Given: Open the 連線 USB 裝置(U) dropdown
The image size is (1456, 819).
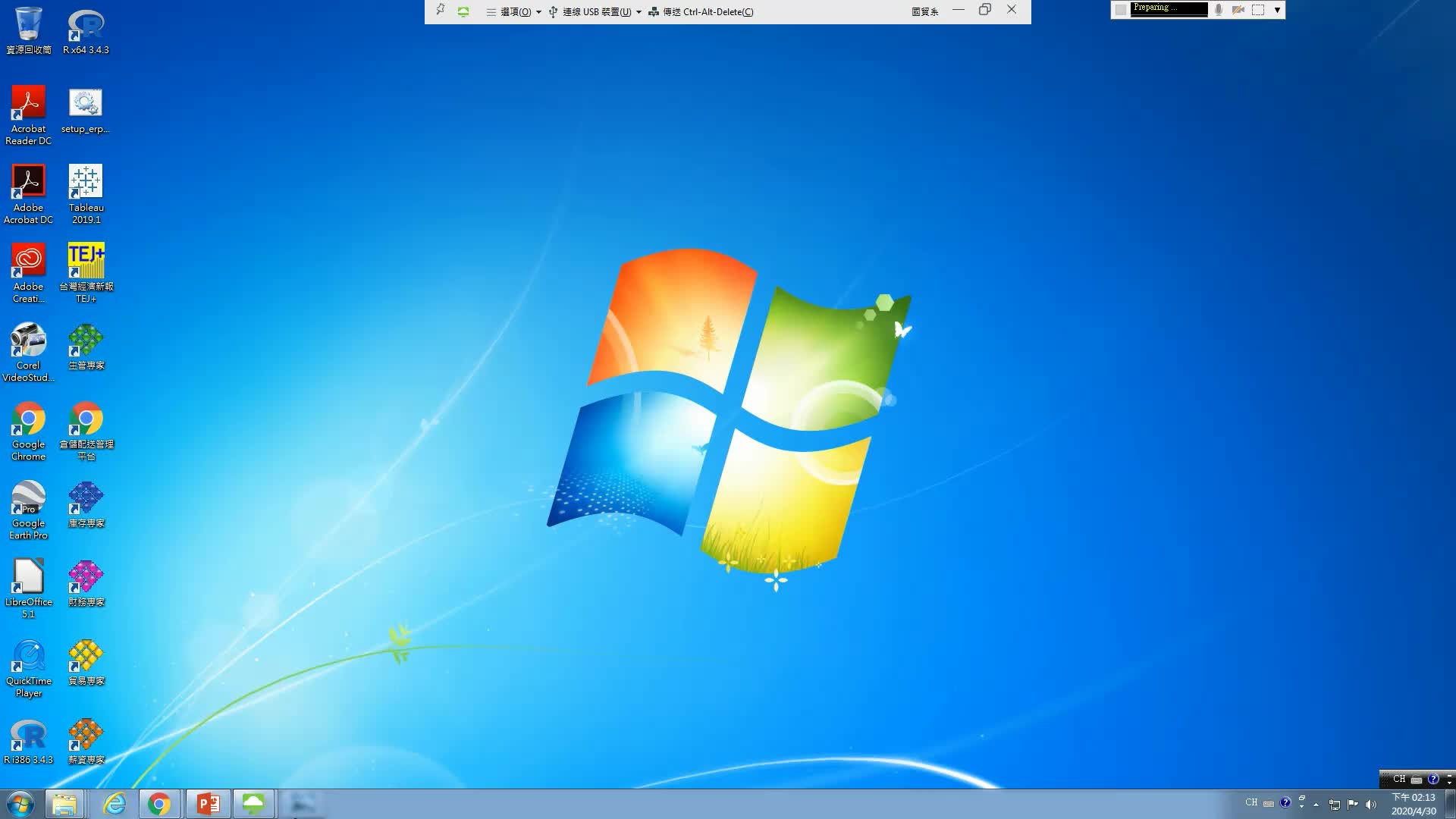Looking at the screenshot, I should click(595, 11).
